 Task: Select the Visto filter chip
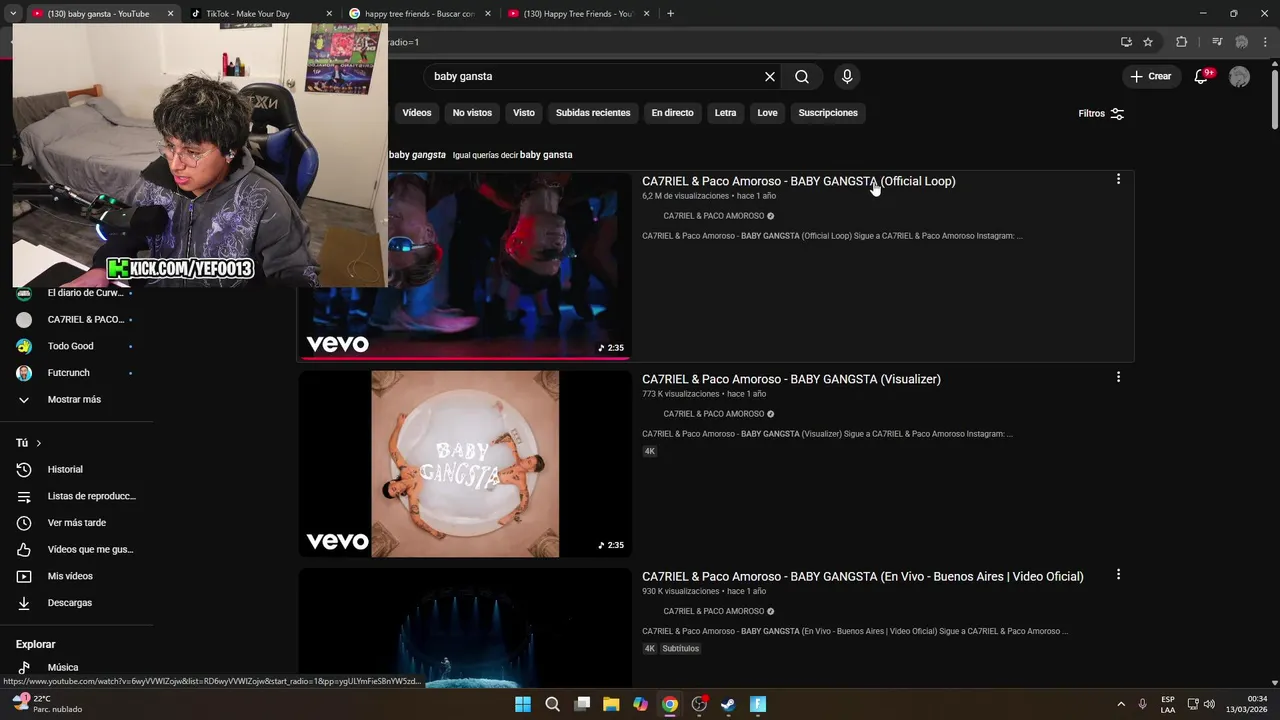pyautogui.click(x=524, y=113)
